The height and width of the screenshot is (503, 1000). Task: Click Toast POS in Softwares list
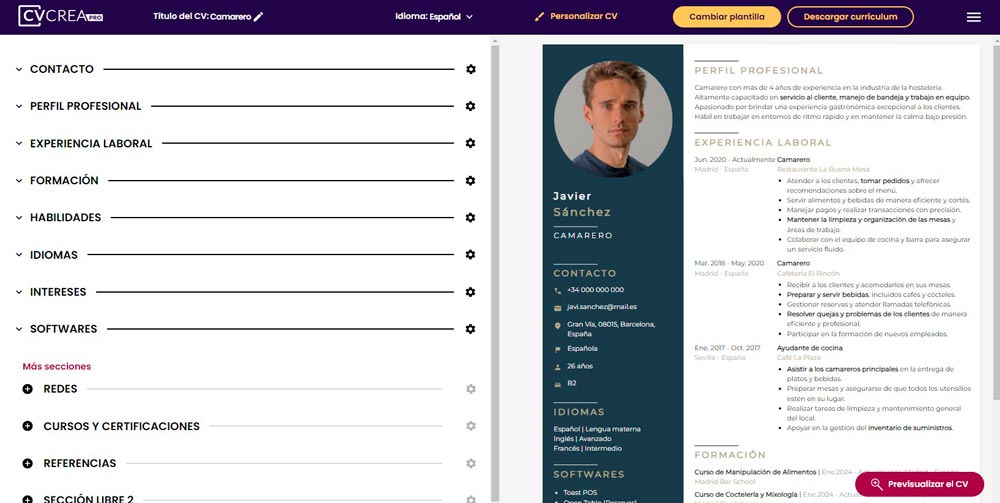[x=580, y=493]
